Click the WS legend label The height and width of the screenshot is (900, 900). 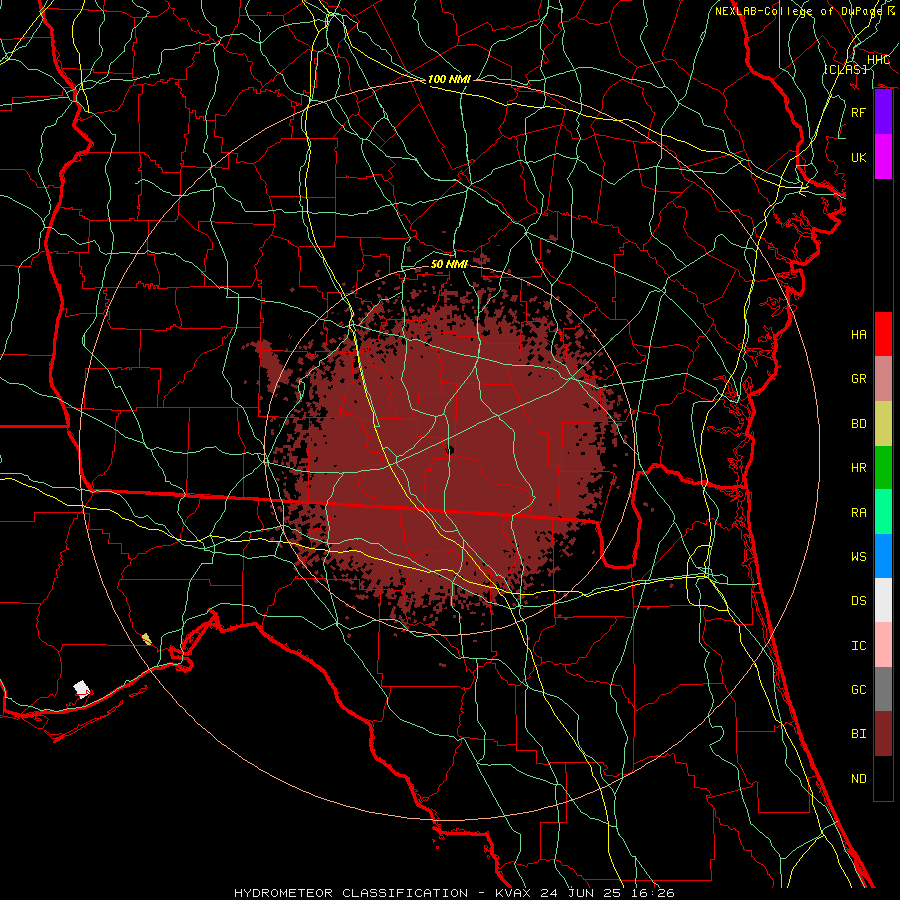pyautogui.click(x=858, y=556)
